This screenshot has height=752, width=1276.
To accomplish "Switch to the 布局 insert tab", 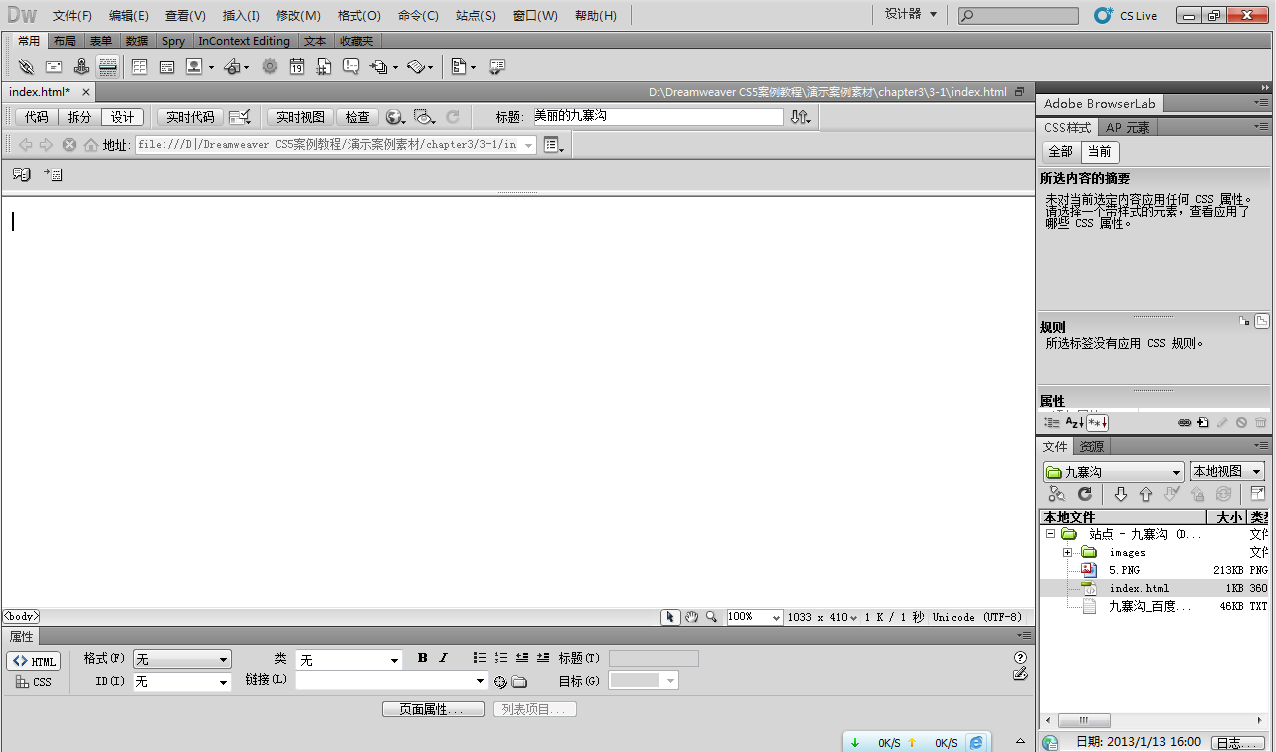I will click(64, 41).
